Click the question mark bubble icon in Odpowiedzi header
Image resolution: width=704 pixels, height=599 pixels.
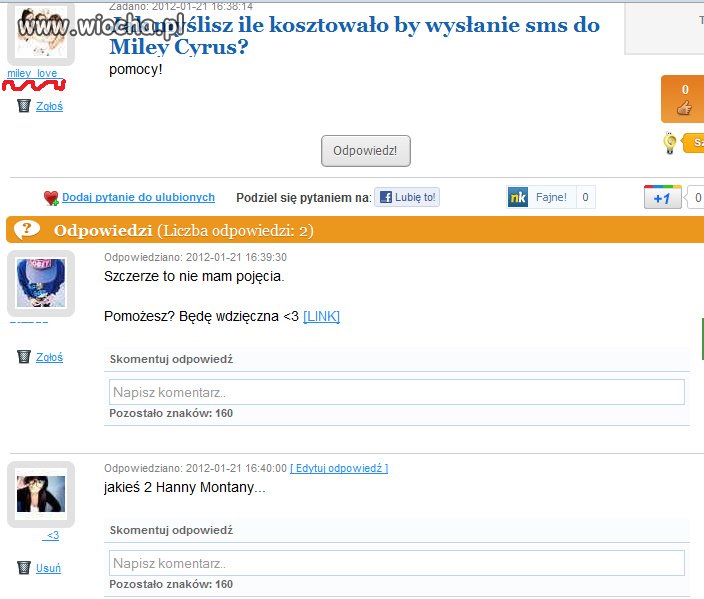tap(27, 229)
